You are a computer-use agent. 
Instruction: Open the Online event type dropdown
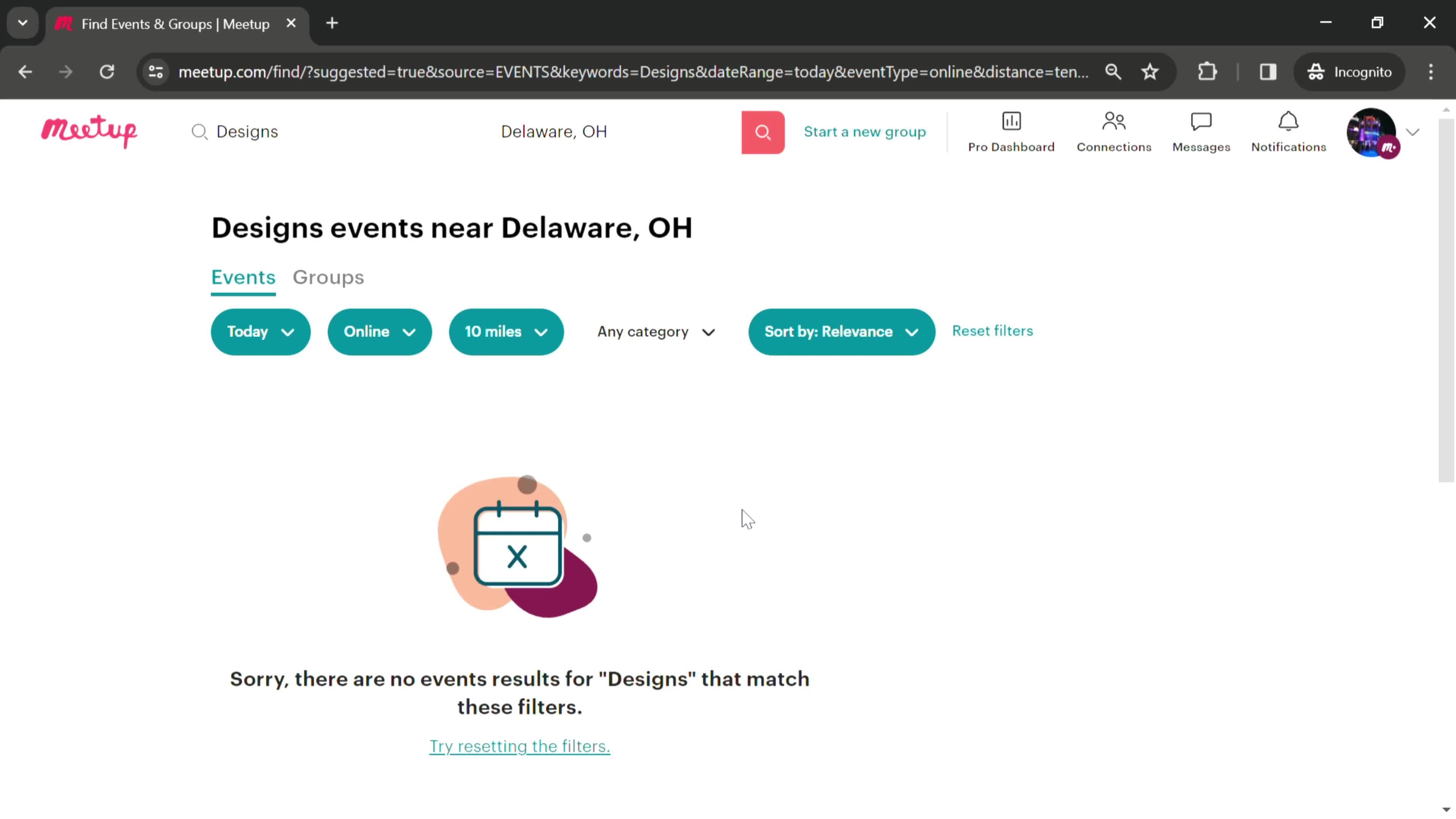click(x=380, y=332)
